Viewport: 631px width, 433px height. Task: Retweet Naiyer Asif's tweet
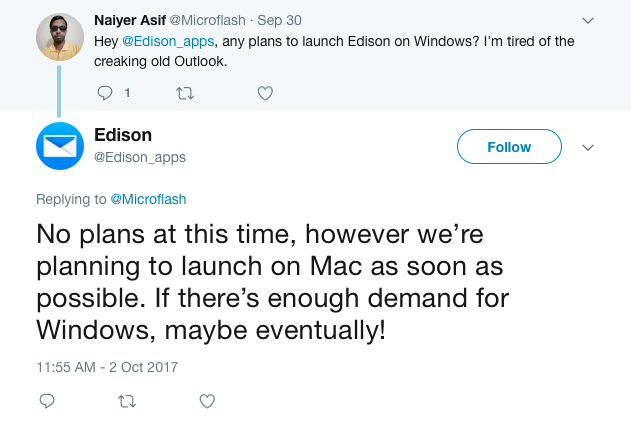185,93
